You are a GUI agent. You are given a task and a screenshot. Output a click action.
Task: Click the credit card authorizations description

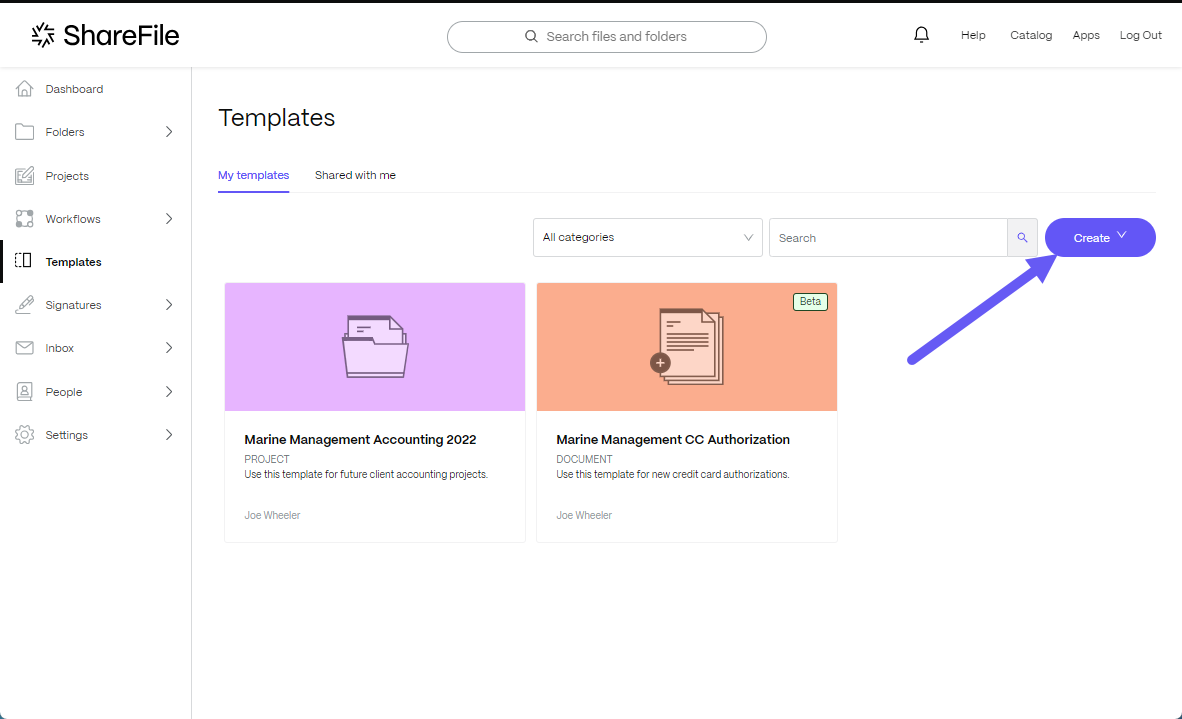(673, 475)
